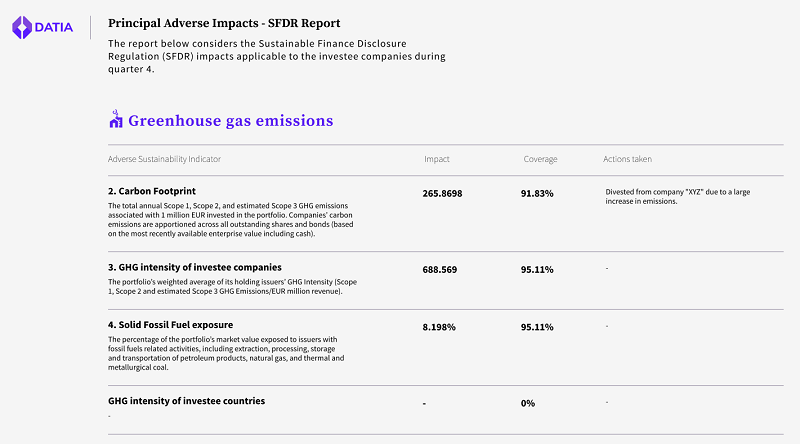Click the factory icon beside Greenhouse gas emissions
800x444 pixels.
pos(115,120)
